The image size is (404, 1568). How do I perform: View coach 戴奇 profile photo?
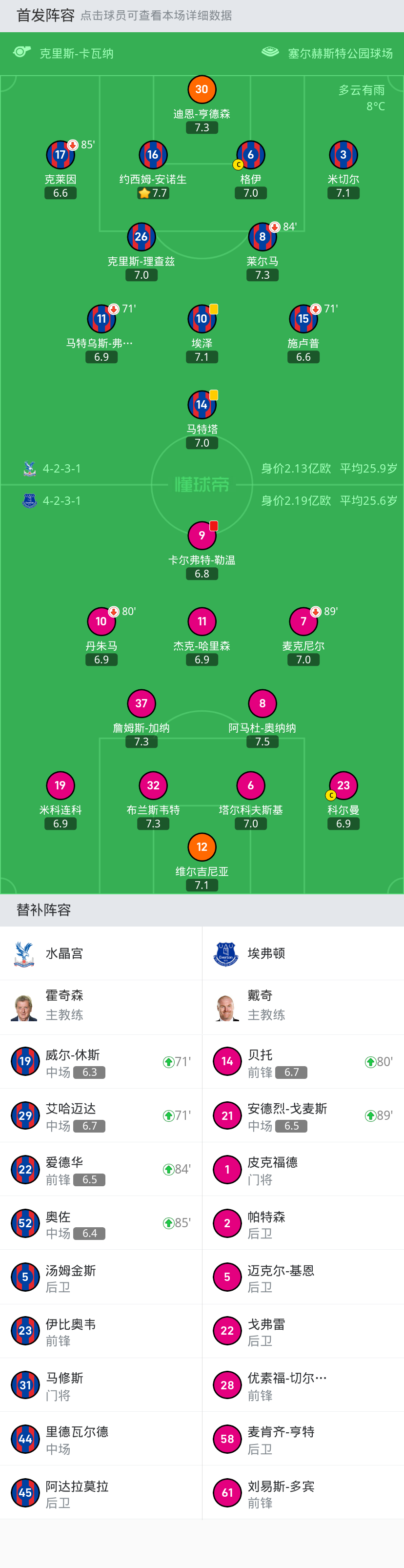(x=226, y=1008)
